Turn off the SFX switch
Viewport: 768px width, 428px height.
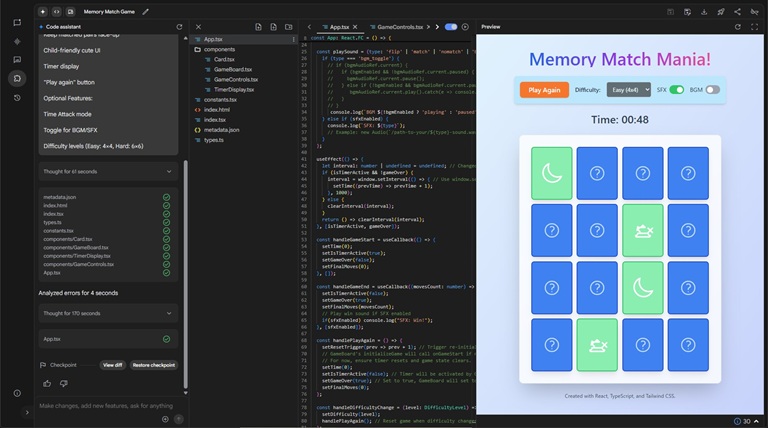tap(676, 90)
